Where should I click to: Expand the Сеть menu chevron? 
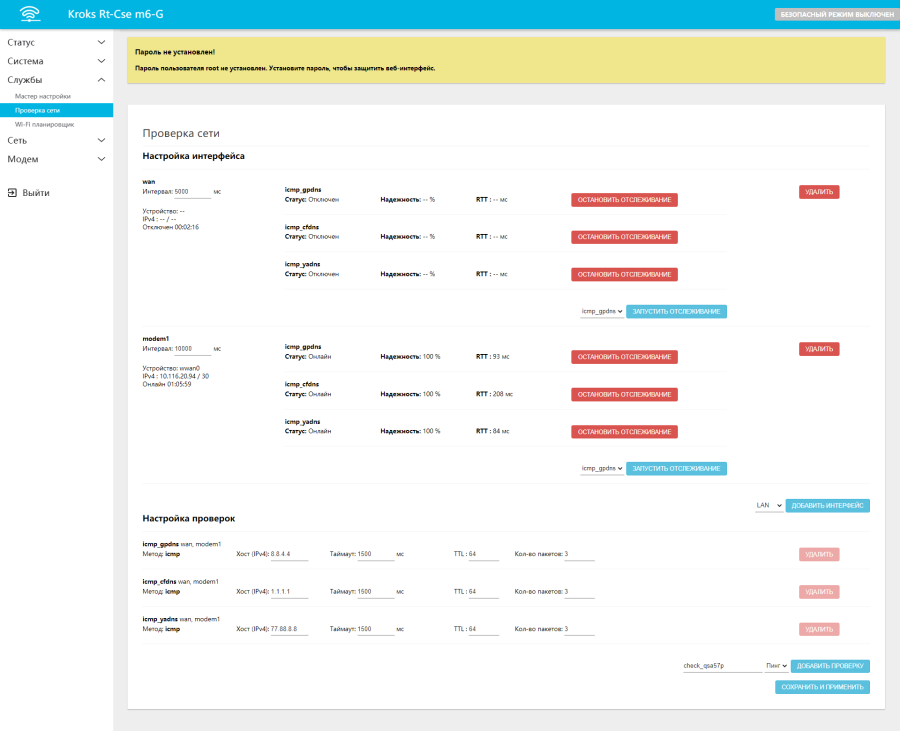coord(101,141)
